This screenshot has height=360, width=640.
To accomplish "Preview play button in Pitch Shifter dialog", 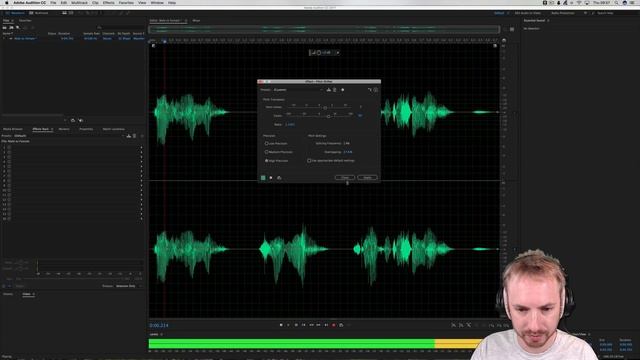I will (x=271, y=178).
